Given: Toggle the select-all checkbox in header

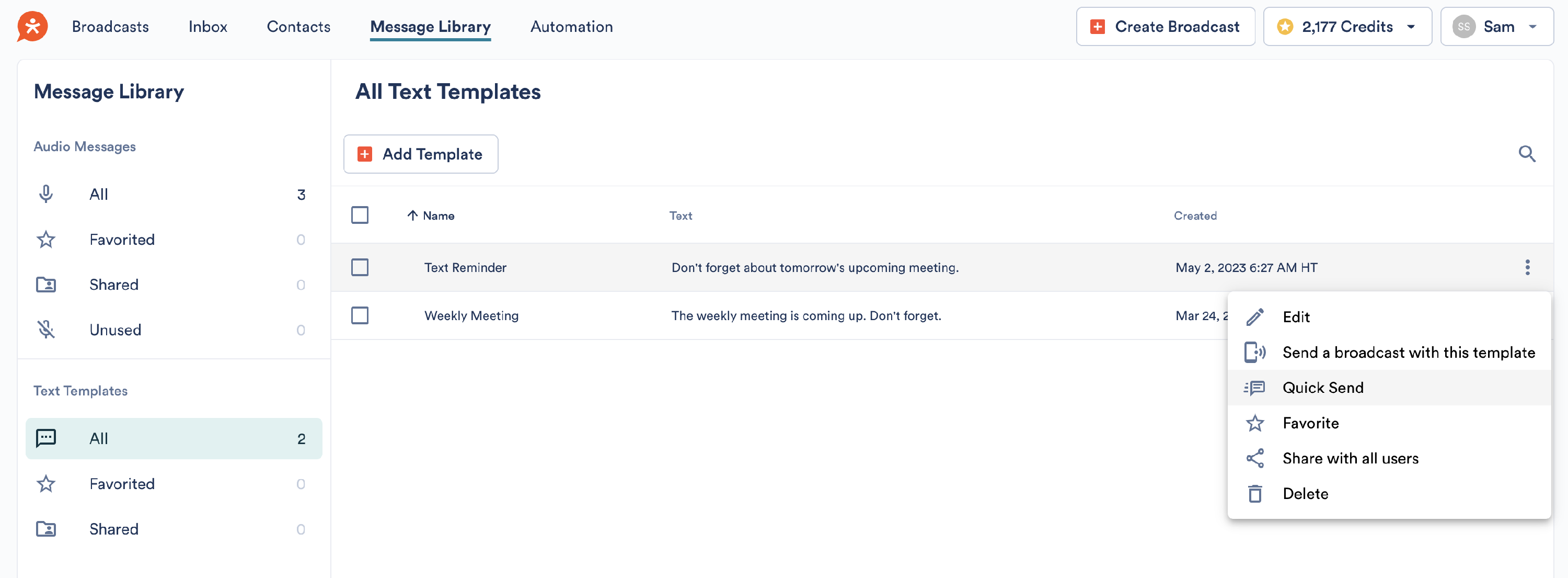Looking at the screenshot, I should 360,216.
